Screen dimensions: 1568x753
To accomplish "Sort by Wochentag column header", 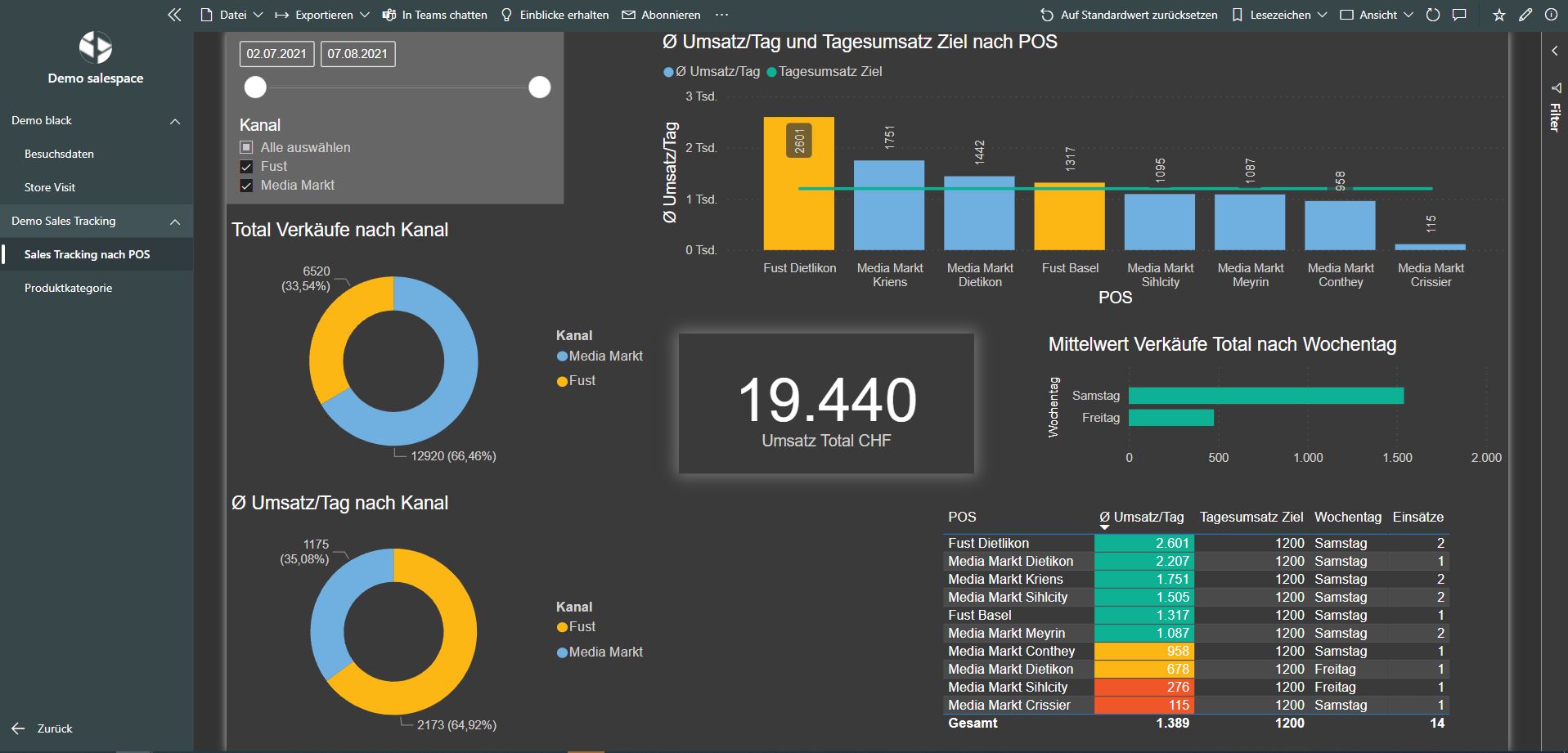I will click(x=1347, y=517).
